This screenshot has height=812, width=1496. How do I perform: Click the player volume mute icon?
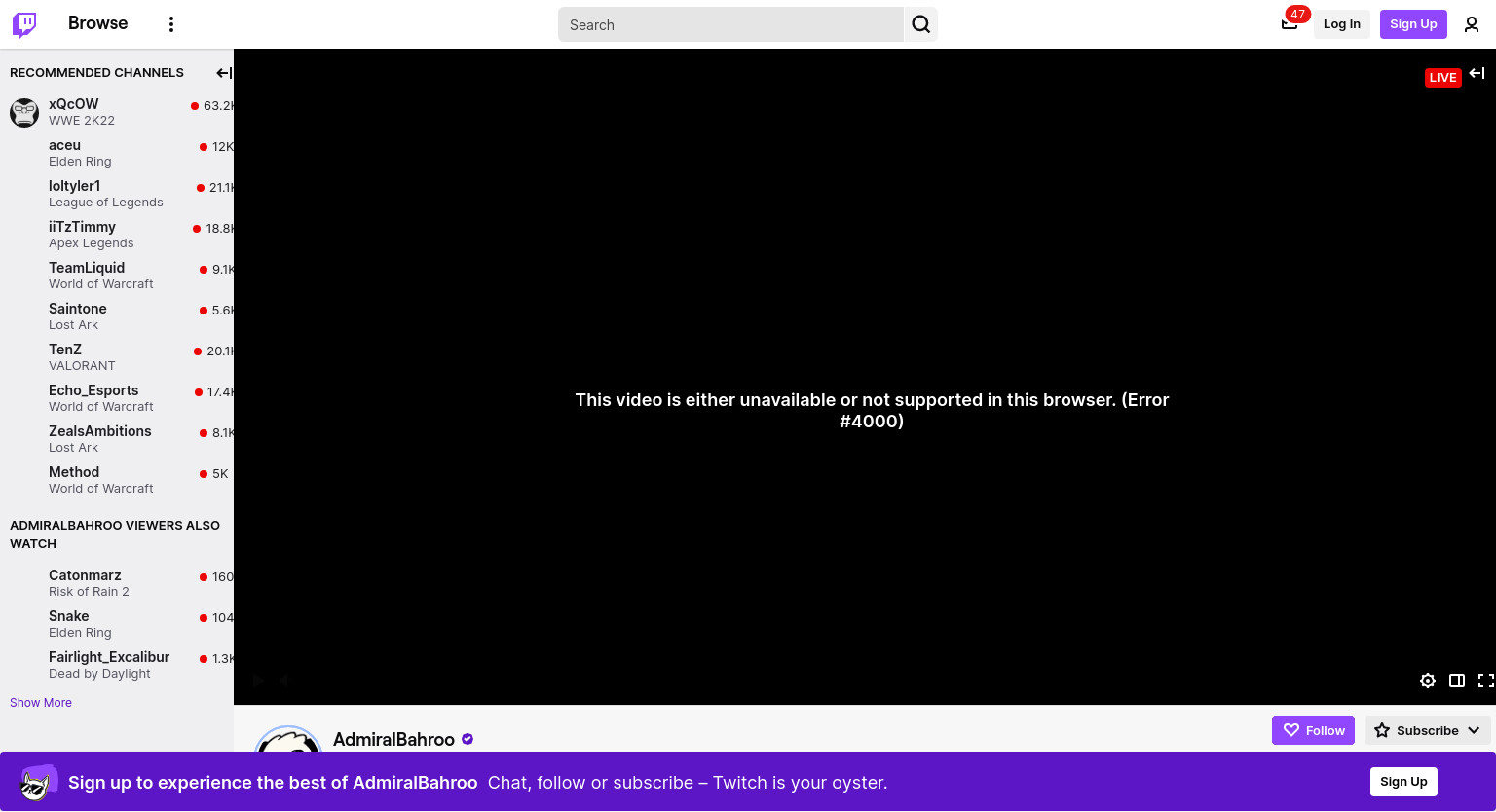point(284,681)
